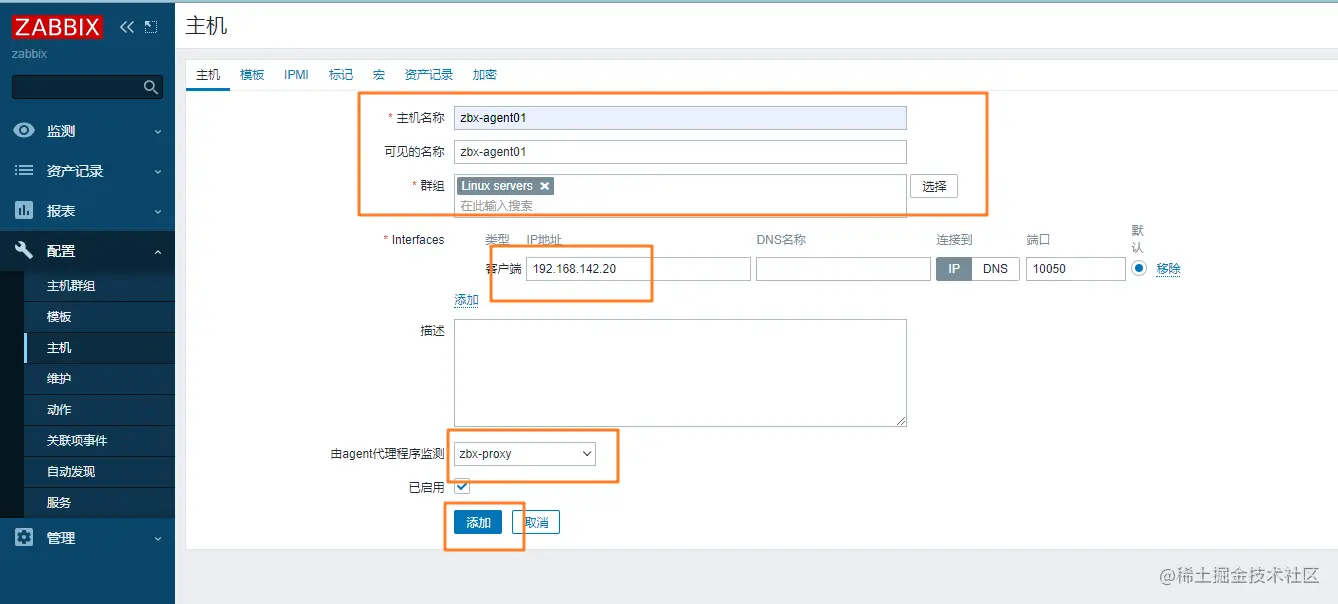Click the group search input field

(x=680, y=206)
